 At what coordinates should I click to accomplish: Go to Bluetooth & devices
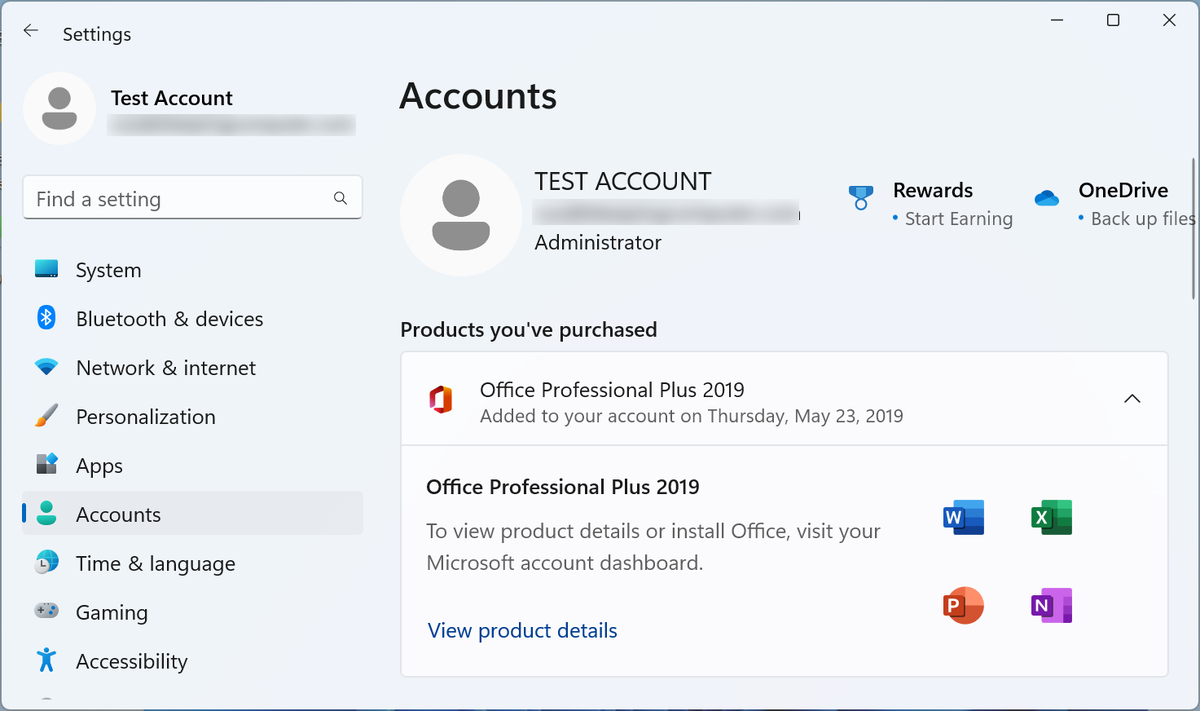(x=169, y=319)
